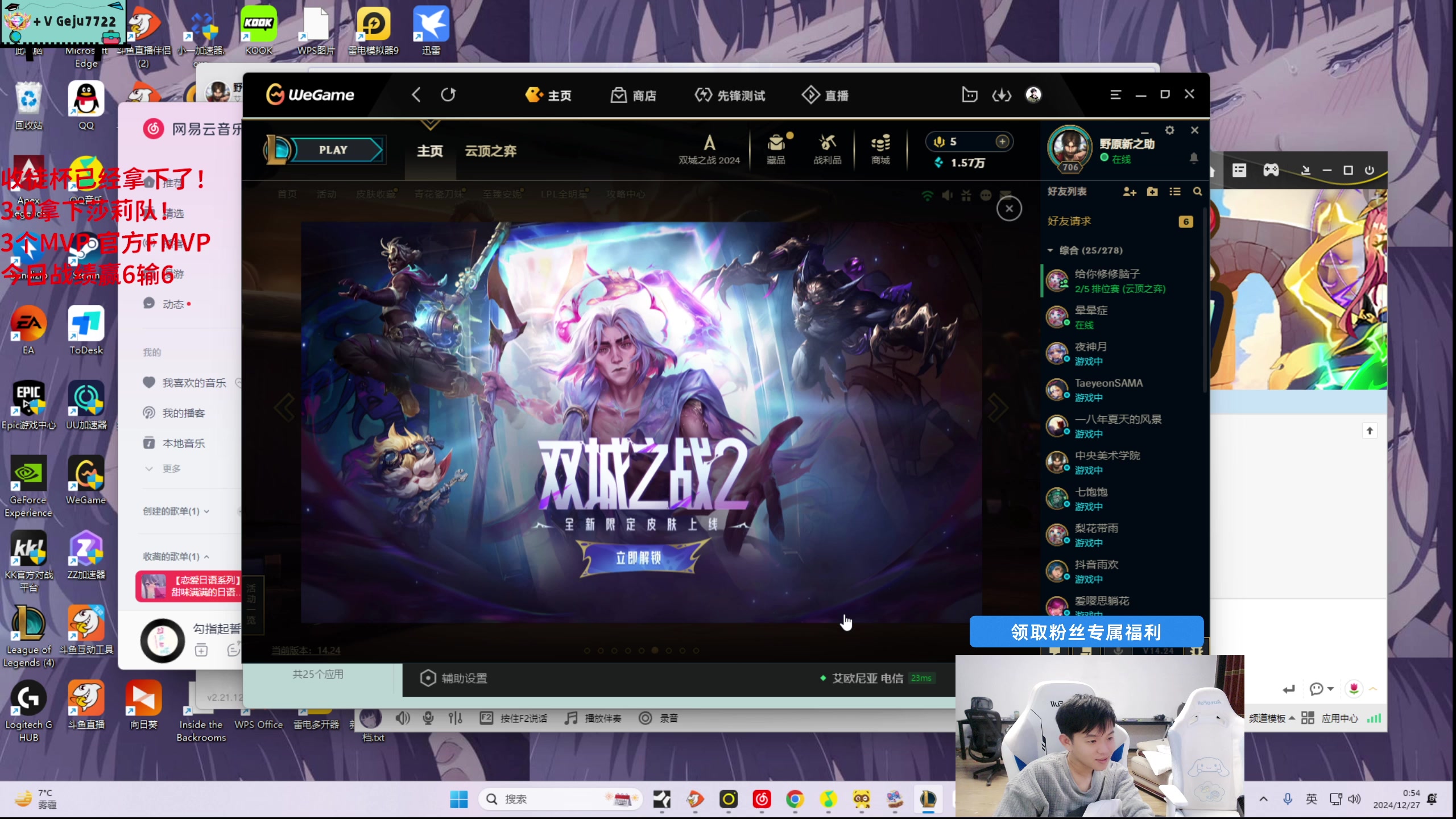Image resolution: width=1456 pixels, height=819 pixels.
Task: Switch to WeGame 主页 tab
Action: 548,95
